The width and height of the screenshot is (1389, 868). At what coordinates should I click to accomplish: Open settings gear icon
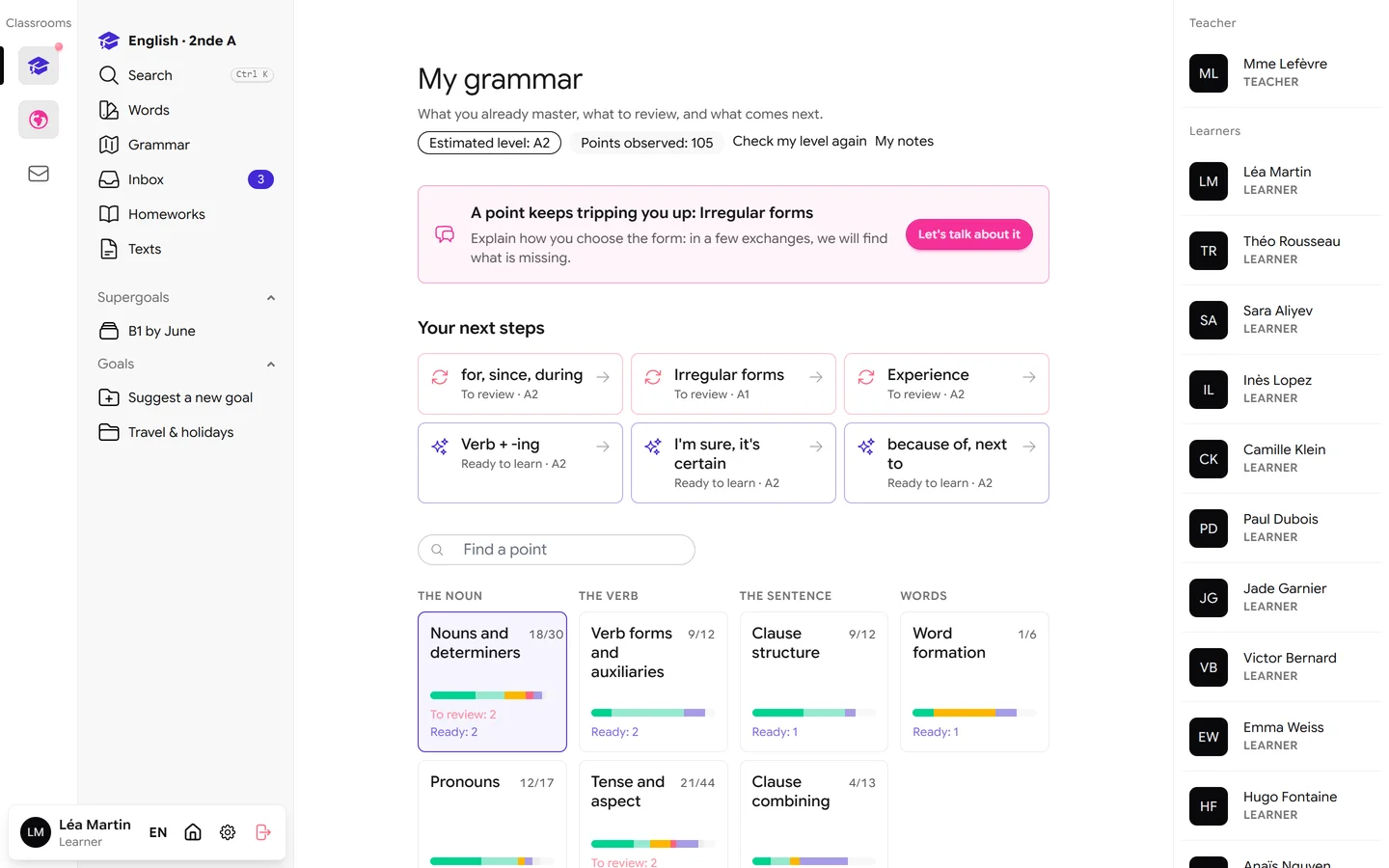click(228, 832)
